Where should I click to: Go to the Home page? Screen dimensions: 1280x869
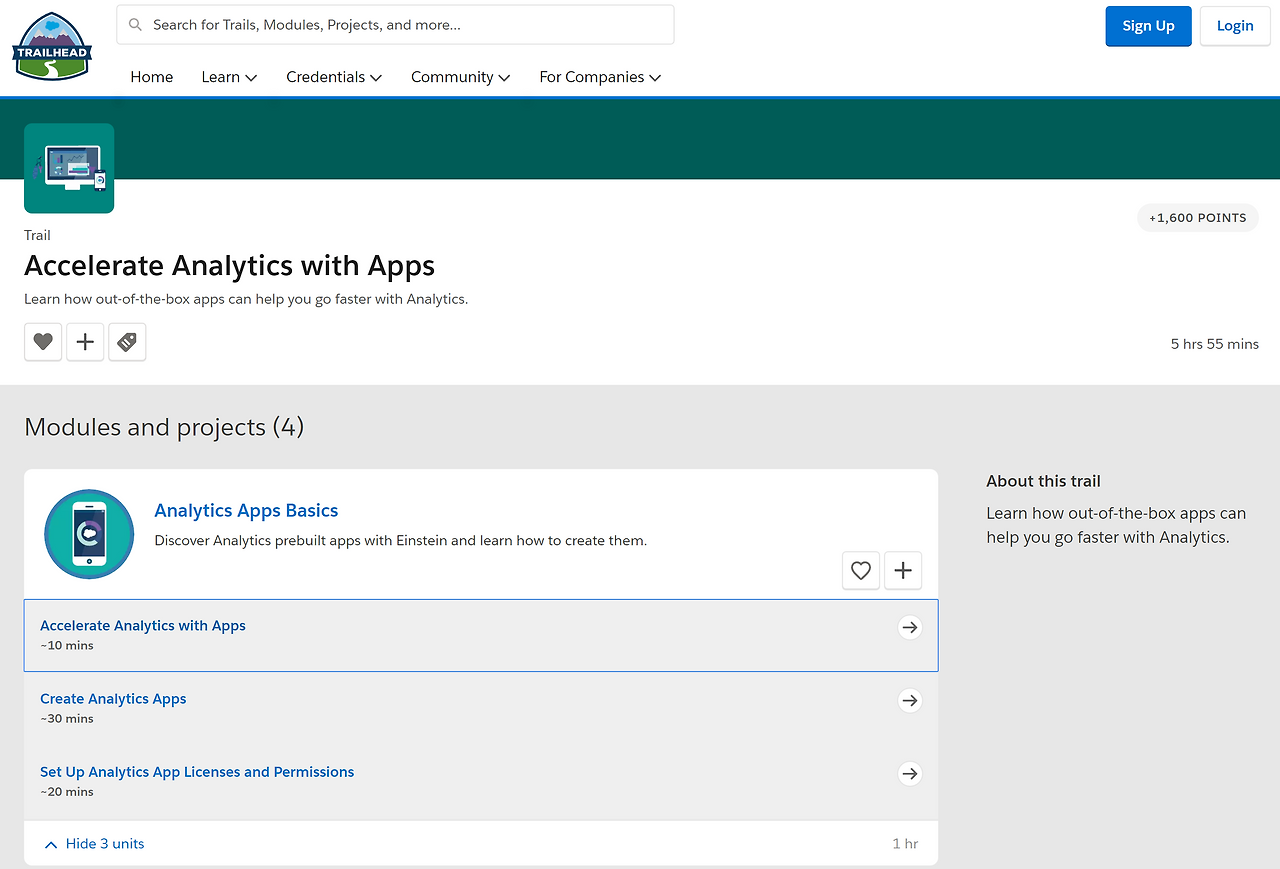(x=152, y=77)
